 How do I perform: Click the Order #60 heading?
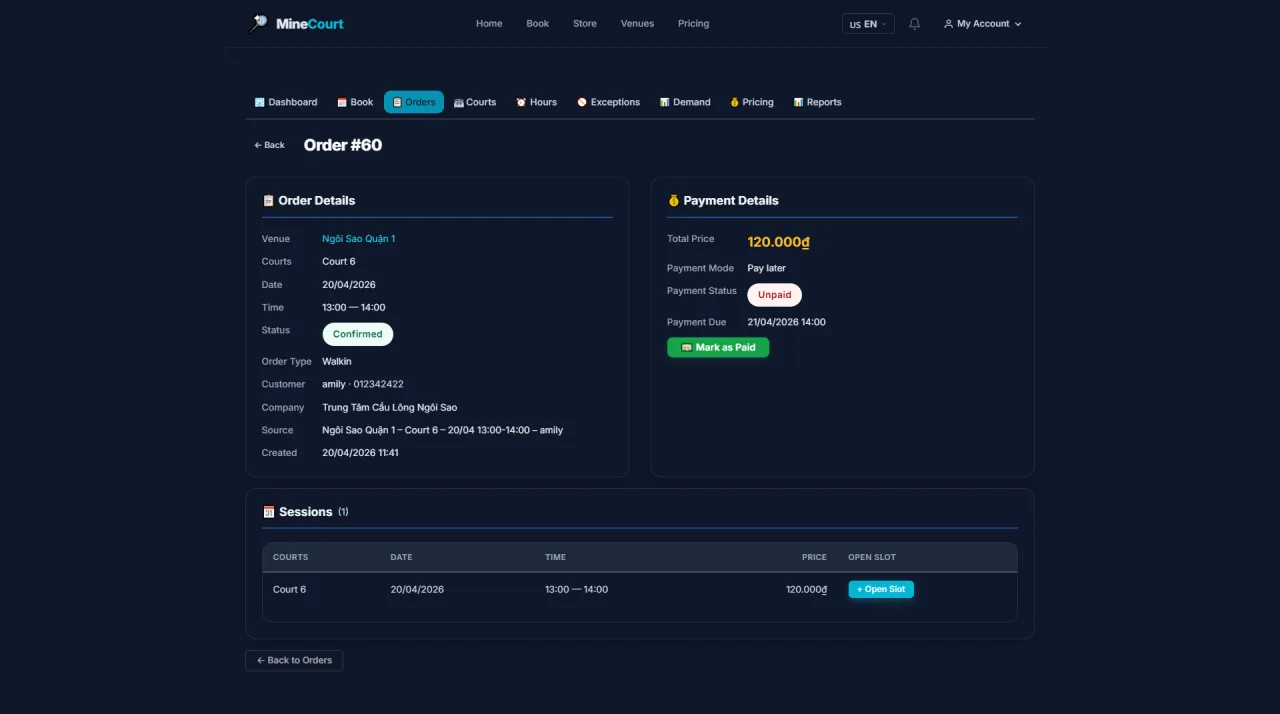343,145
